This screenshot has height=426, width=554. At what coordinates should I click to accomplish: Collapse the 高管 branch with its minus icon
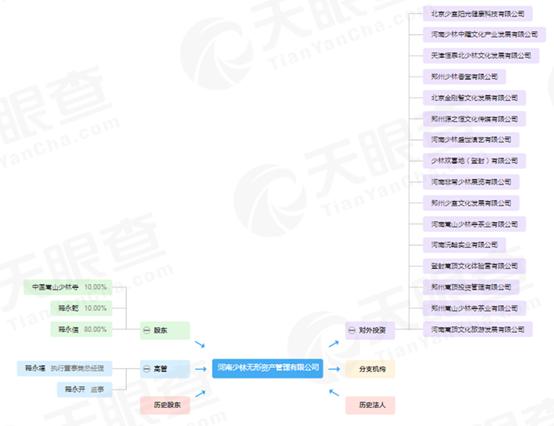tap(147, 369)
